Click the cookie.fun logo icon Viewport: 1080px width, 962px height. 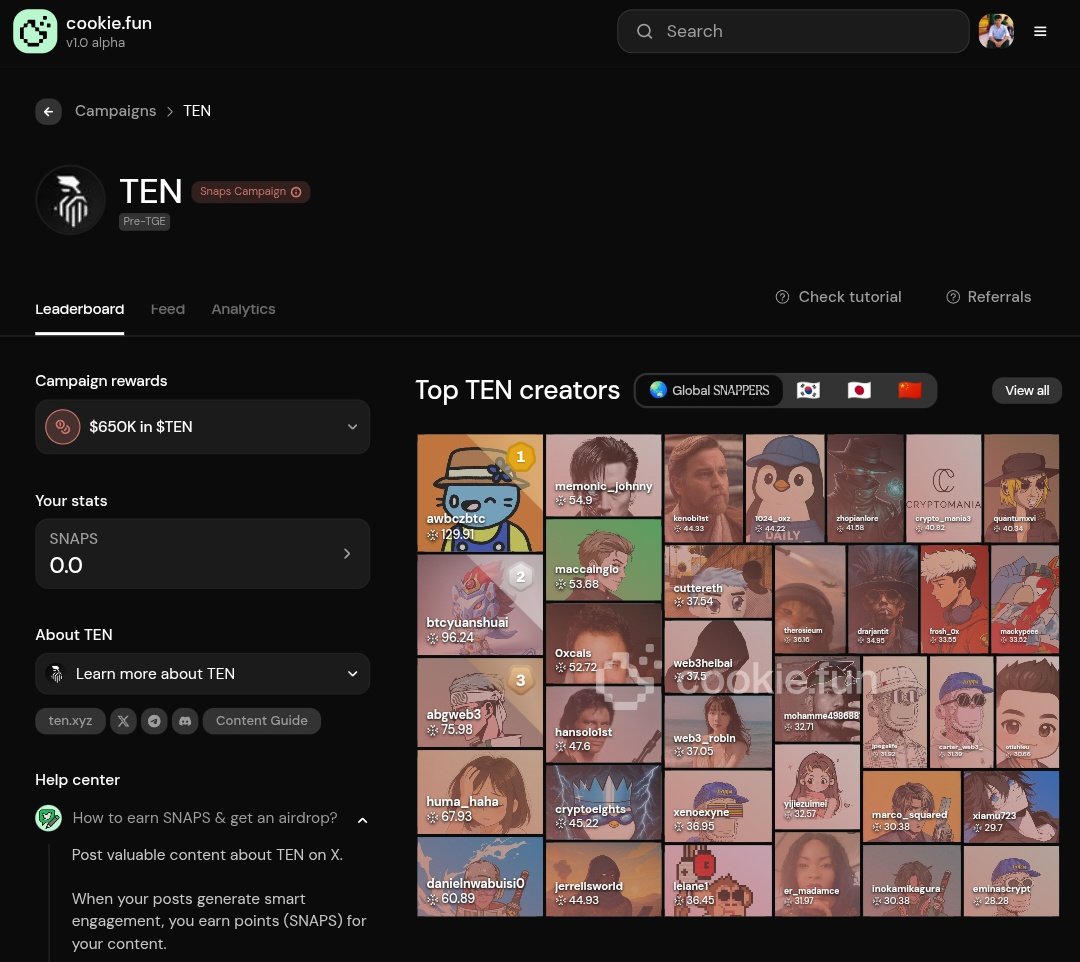click(x=35, y=31)
